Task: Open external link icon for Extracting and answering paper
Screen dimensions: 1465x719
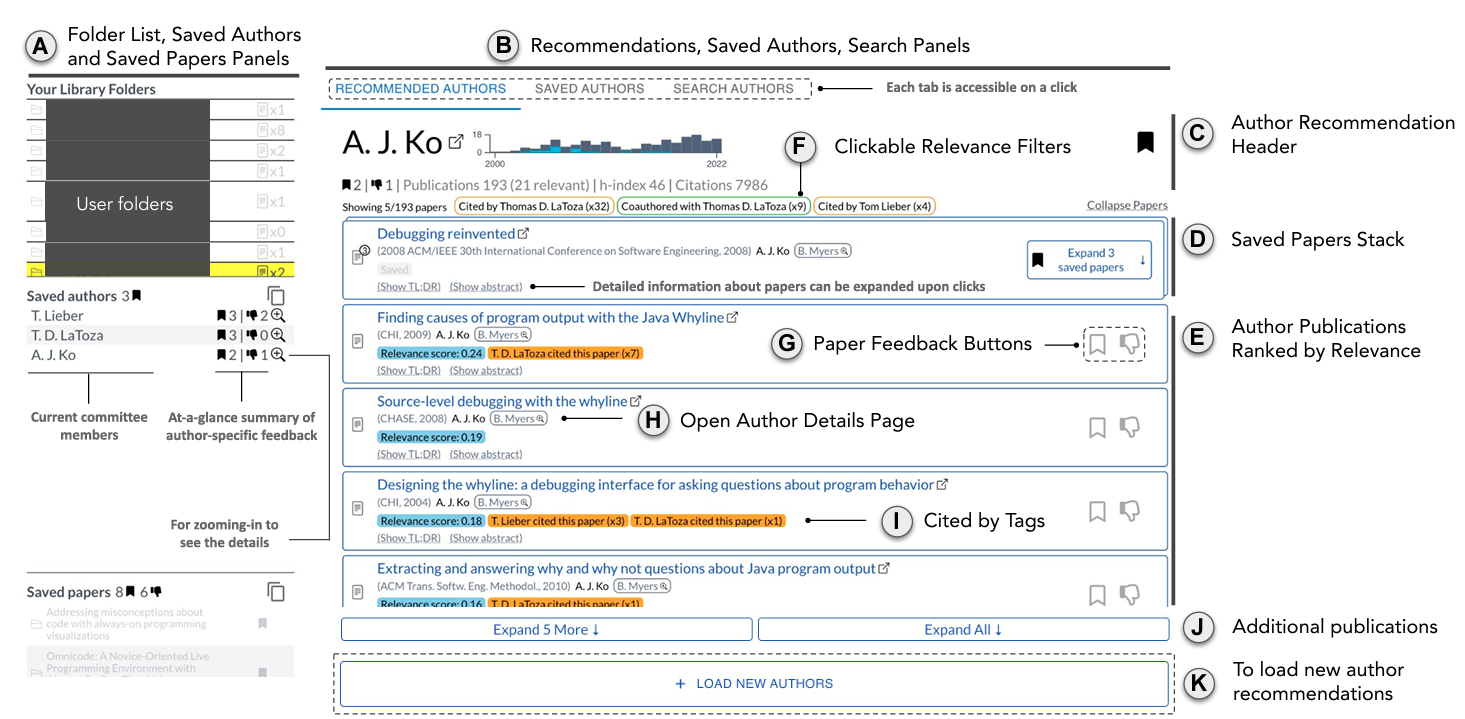Action: click(884, 568)
